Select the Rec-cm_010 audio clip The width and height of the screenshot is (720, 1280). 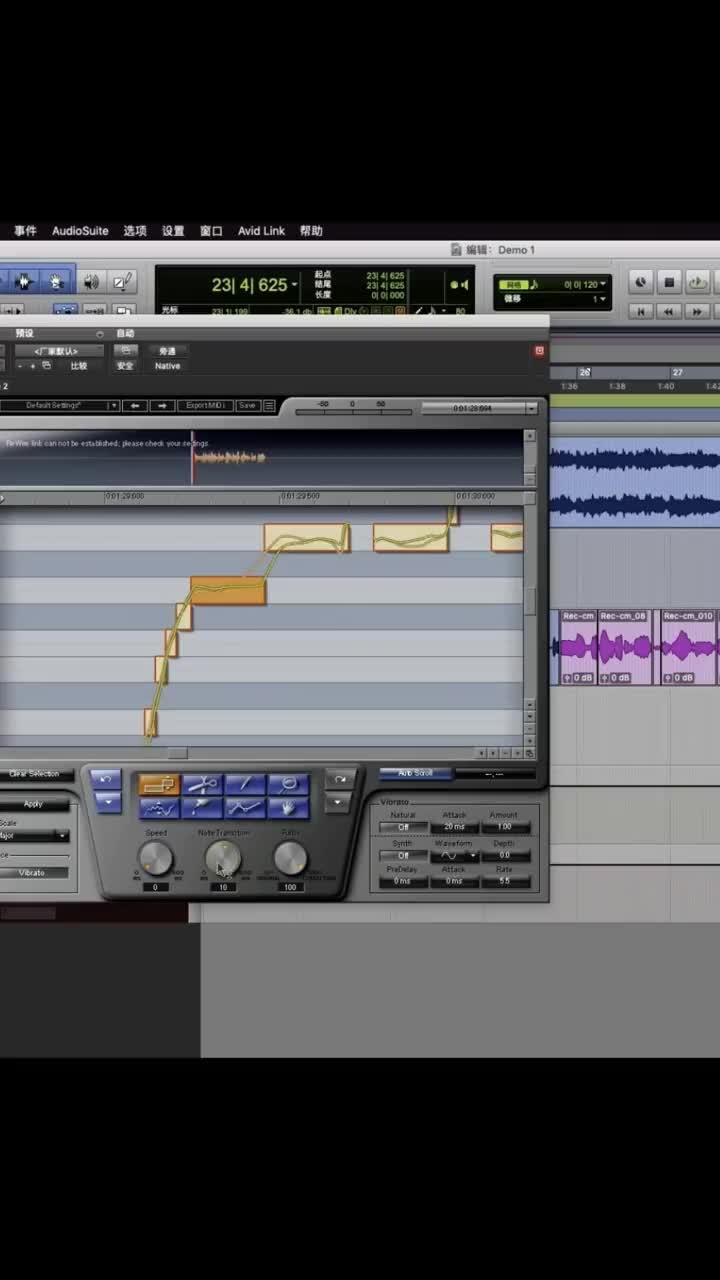pyautogui.click(x=688, y=647)
